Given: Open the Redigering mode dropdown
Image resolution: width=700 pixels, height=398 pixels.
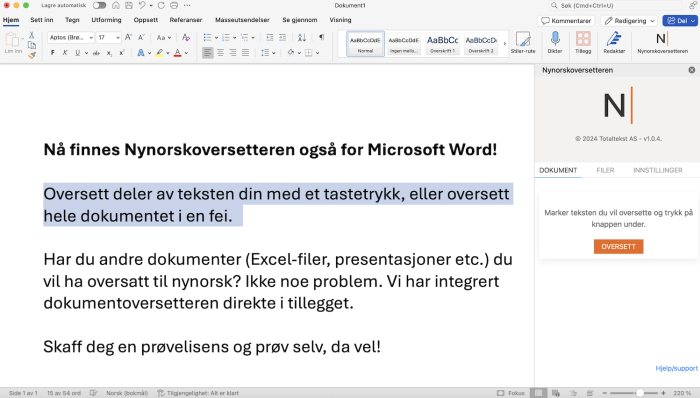Looking at the screenshot, I should 629,21.
